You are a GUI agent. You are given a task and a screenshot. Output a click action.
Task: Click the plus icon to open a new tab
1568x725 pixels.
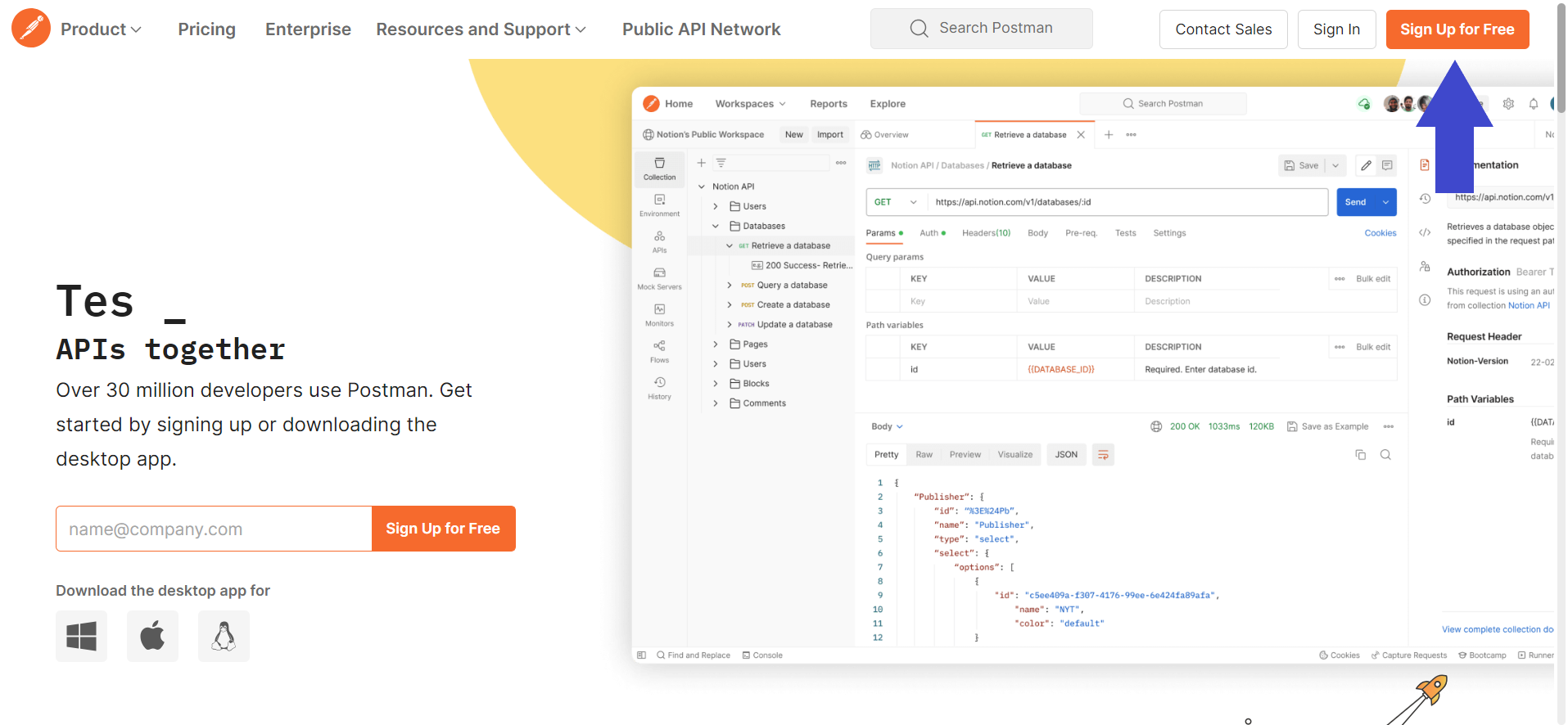[x=1109, y=134]
